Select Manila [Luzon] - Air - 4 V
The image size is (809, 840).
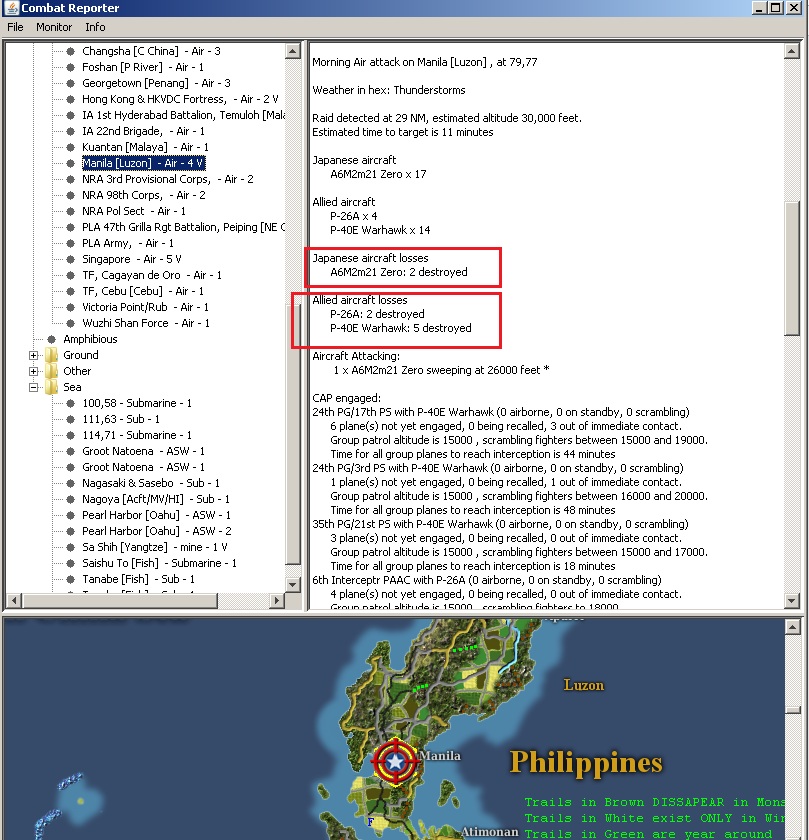tap(143, 163)
